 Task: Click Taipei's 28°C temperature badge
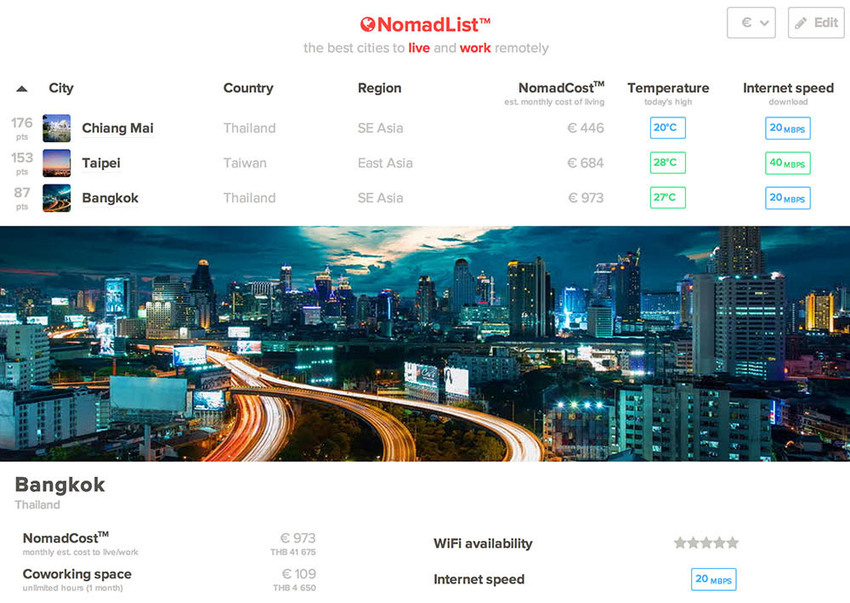tap(667, 163)
